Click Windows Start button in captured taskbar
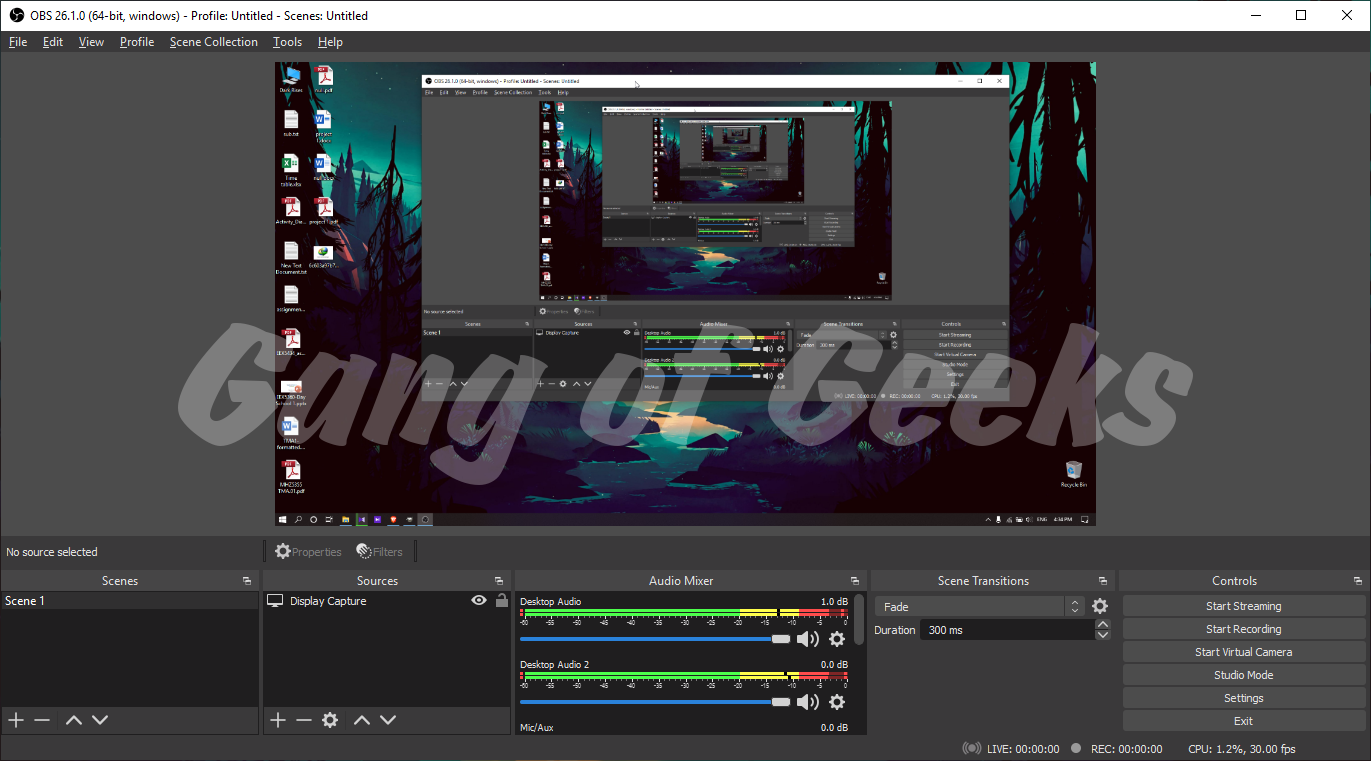This screenshot has height=761, width=1371. point(283,519)
